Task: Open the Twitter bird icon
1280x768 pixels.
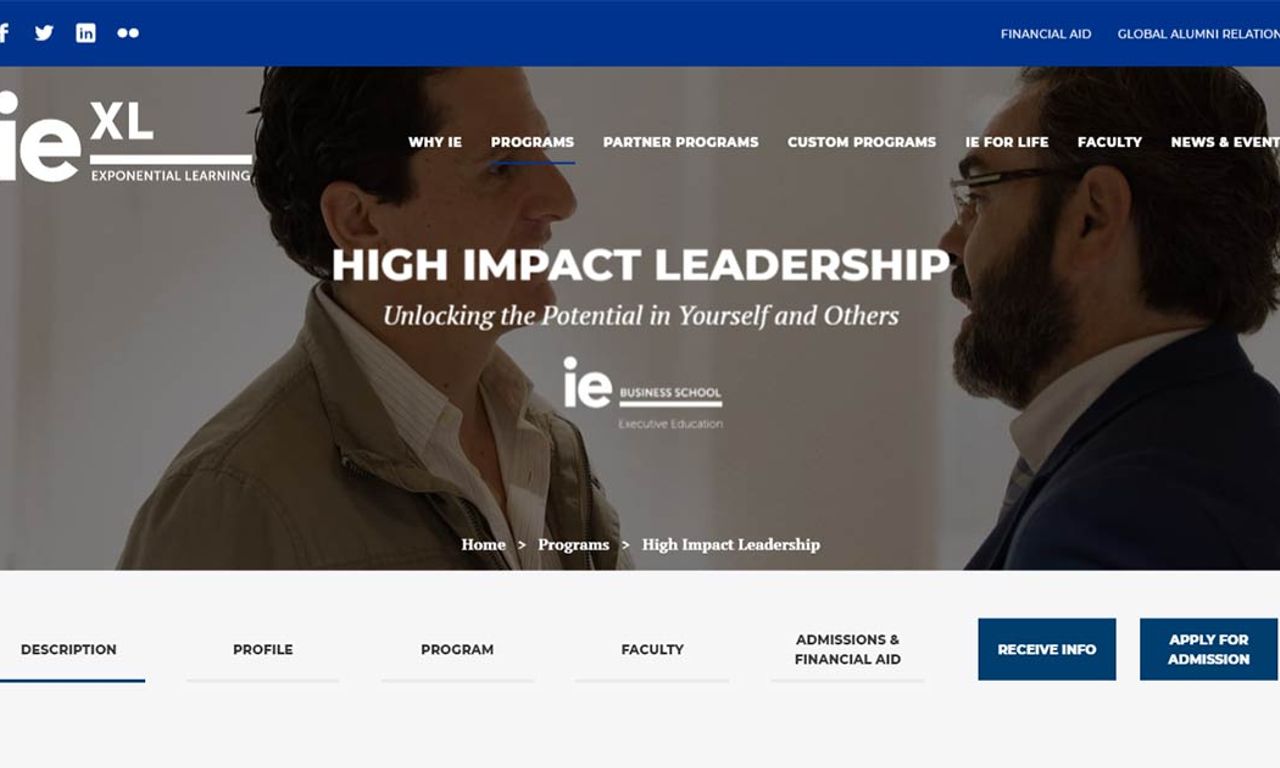Action: (44, 33)
